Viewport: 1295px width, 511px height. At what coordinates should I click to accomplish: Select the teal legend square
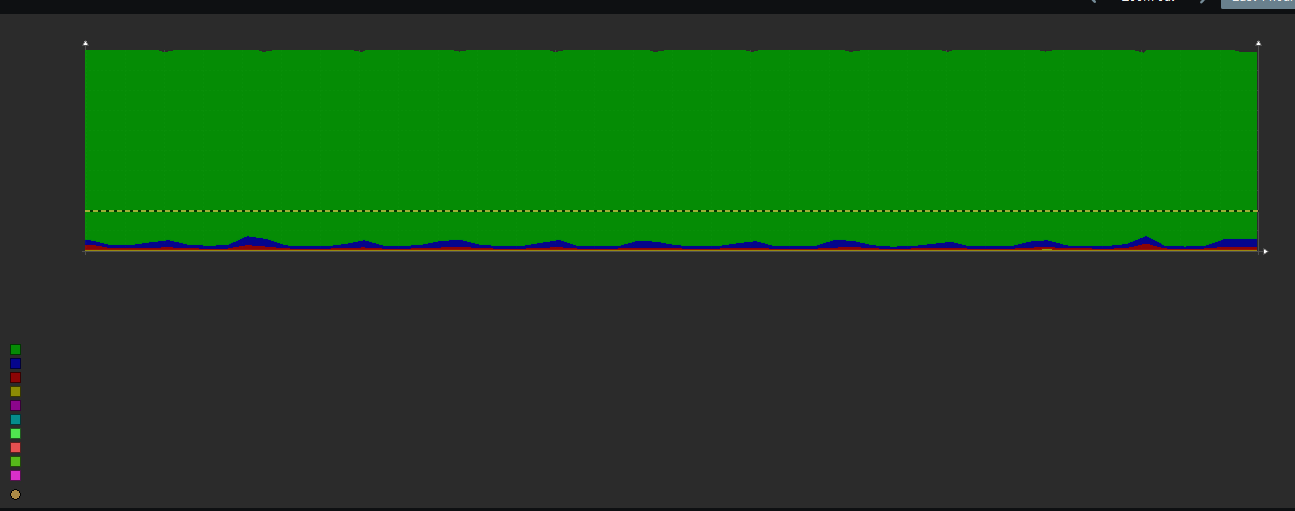point(15,420)
